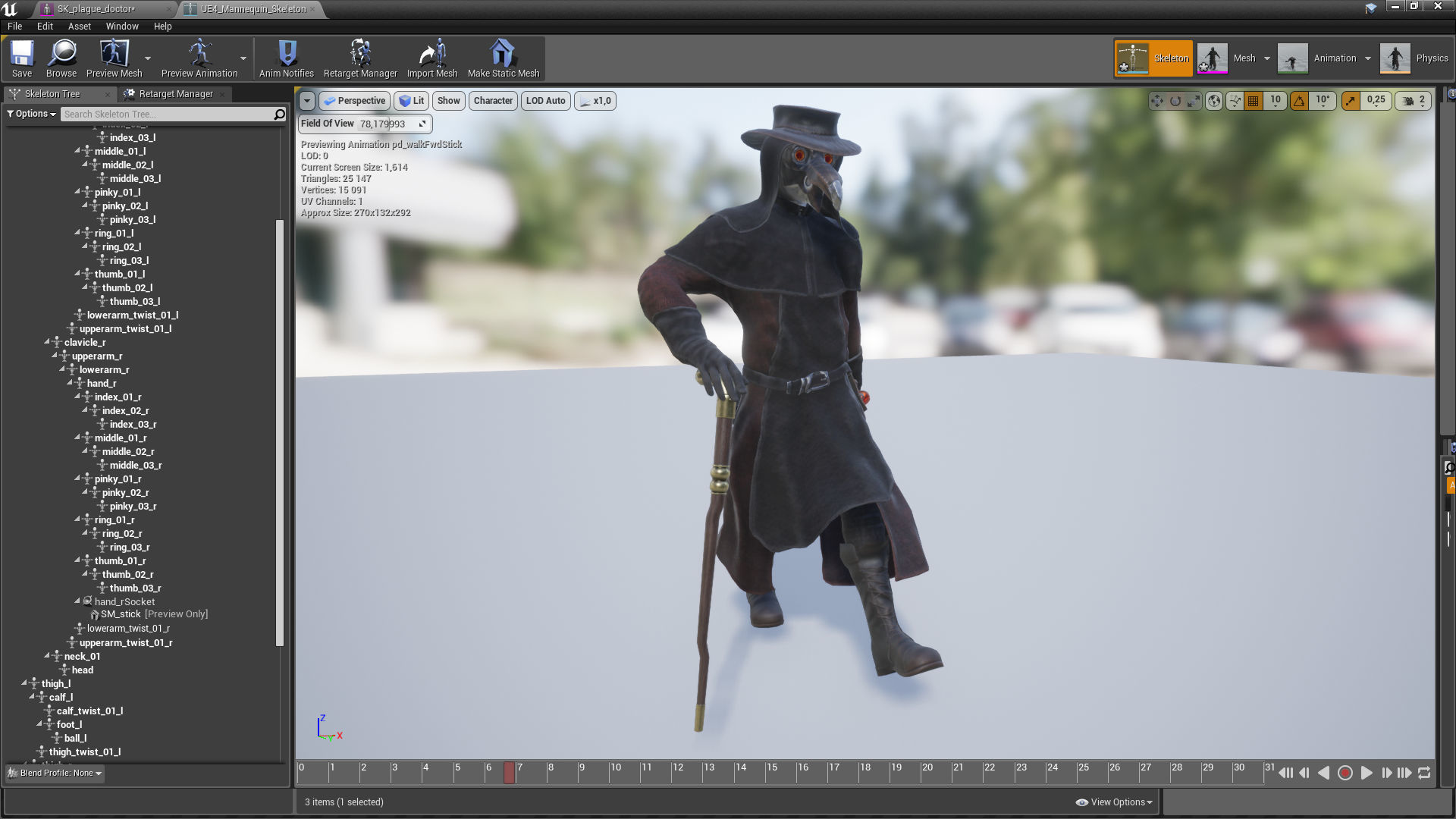Click the Character viewport button
The height and width of the screenshot is (819, 1456).
click(493, 101)
